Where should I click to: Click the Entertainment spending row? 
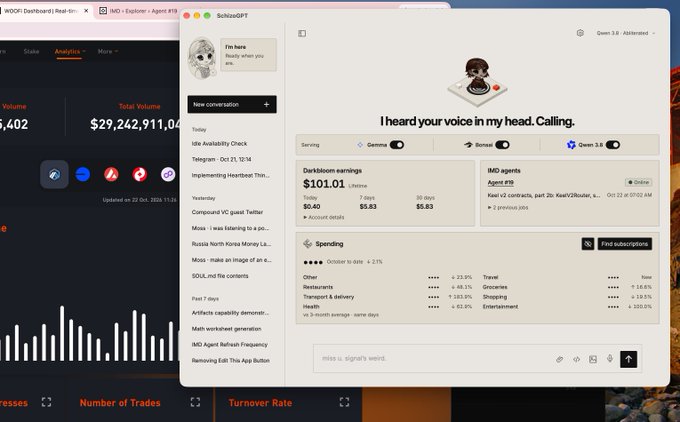tap(567, 307)
